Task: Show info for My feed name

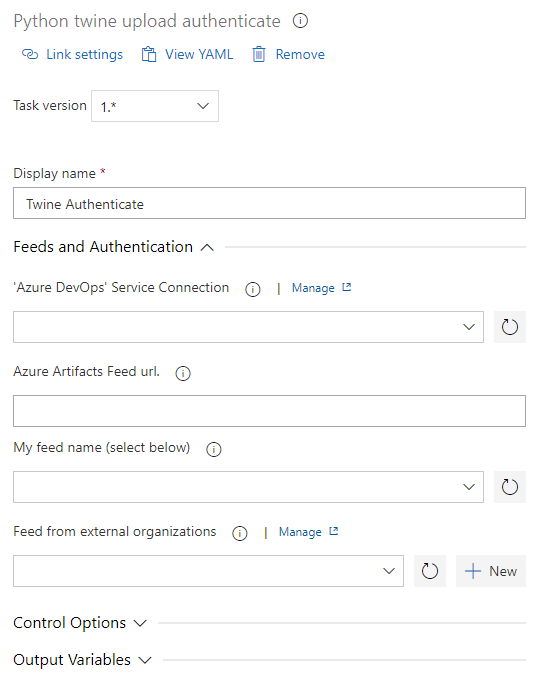Action: 214,449
